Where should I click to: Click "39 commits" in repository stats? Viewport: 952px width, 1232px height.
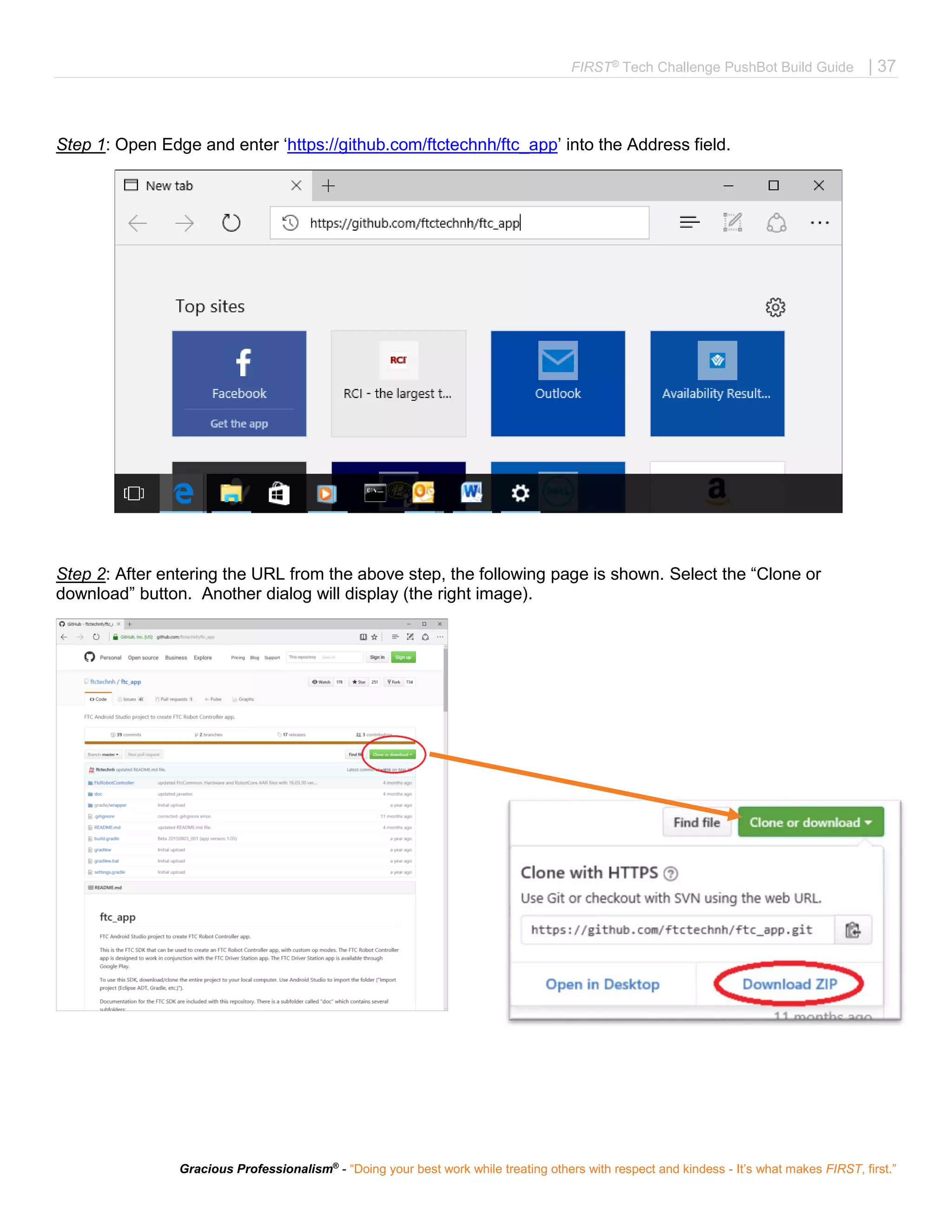[126, 735]
